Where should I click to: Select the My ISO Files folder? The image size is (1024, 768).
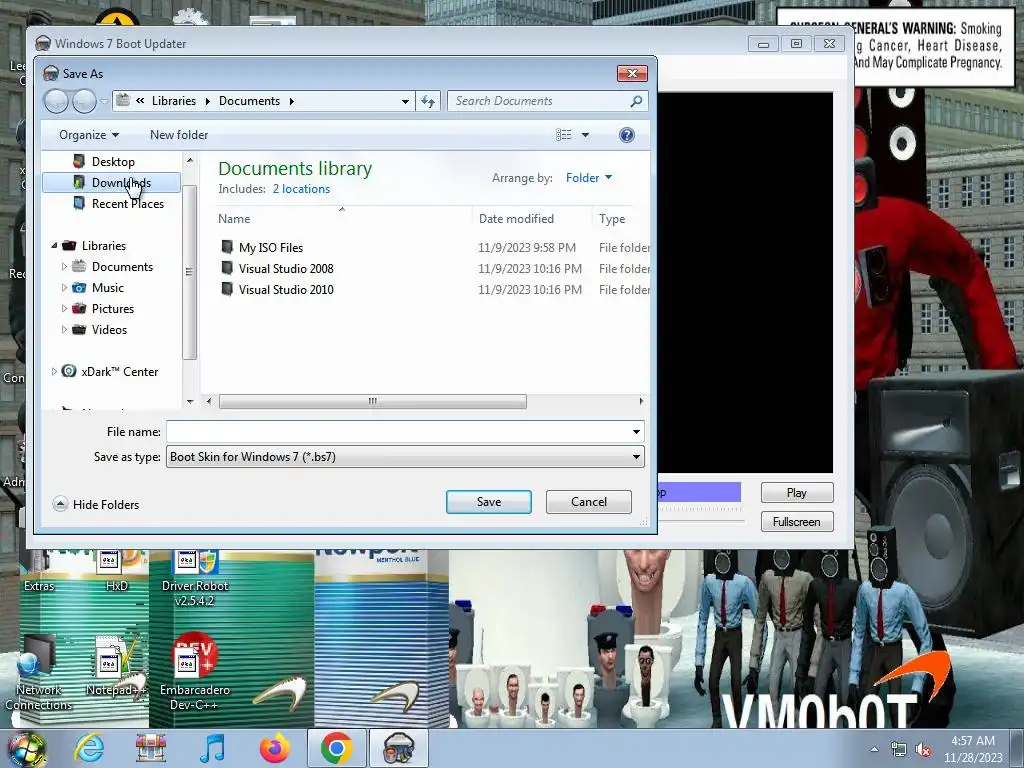click(x=270, y=248)
